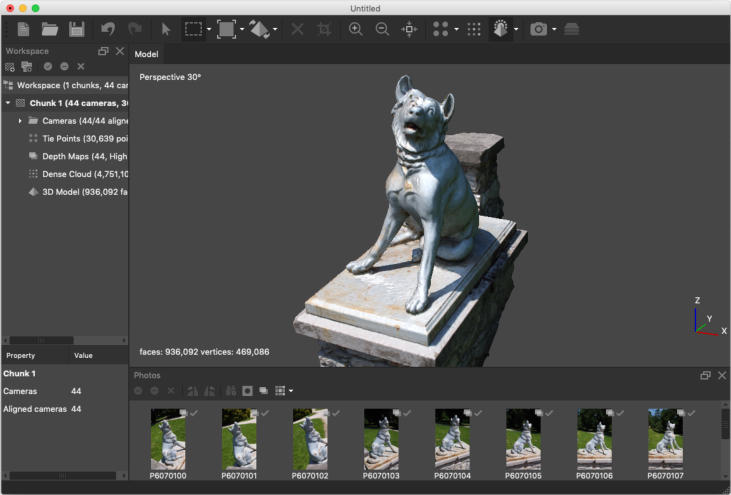
Task: Undo the last action
Action: [108, 29]
